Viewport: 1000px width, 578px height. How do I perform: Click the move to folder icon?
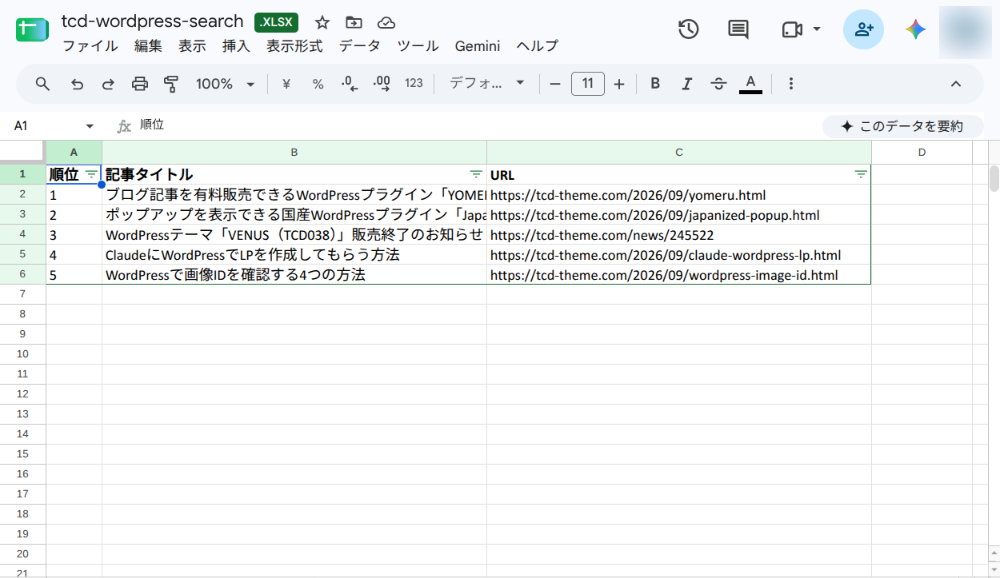coord(354,23)
